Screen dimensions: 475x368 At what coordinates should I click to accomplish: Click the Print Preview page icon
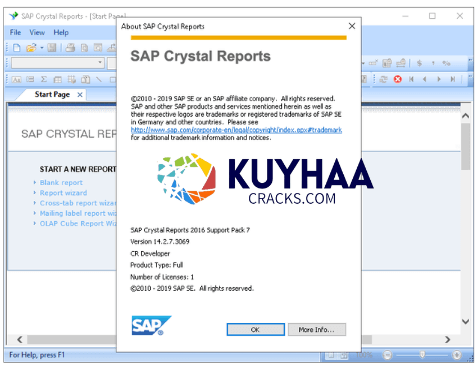[84, 48]
